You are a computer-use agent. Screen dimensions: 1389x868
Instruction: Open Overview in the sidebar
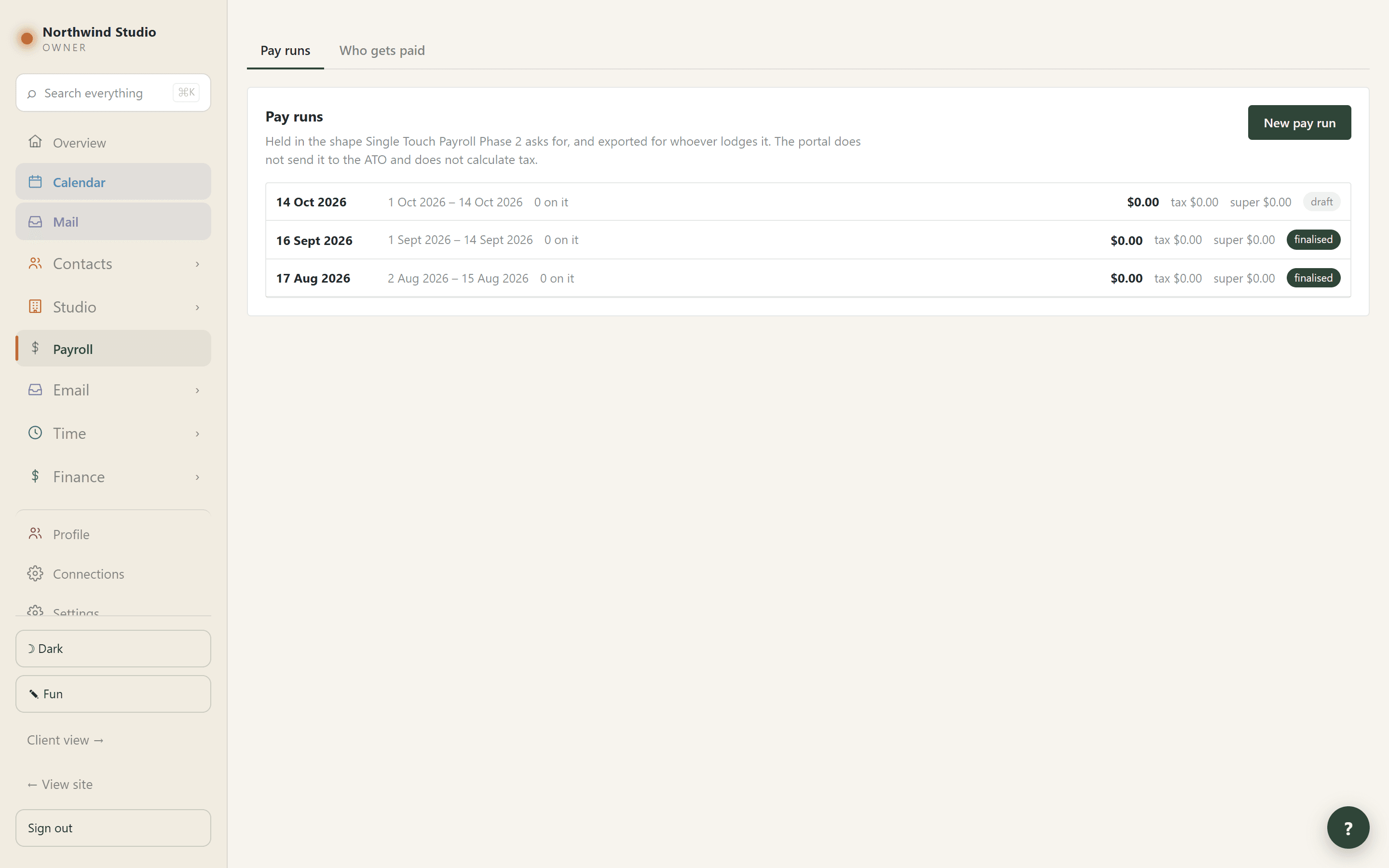coord(113,142)
